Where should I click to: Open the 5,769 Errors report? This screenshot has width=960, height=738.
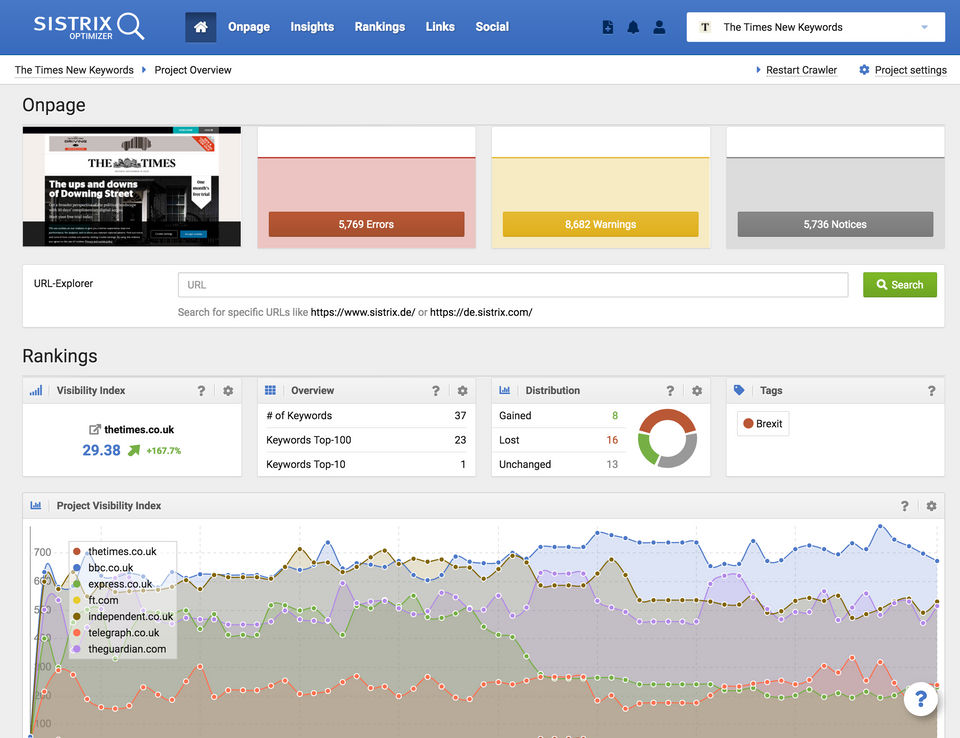[366, 224]
